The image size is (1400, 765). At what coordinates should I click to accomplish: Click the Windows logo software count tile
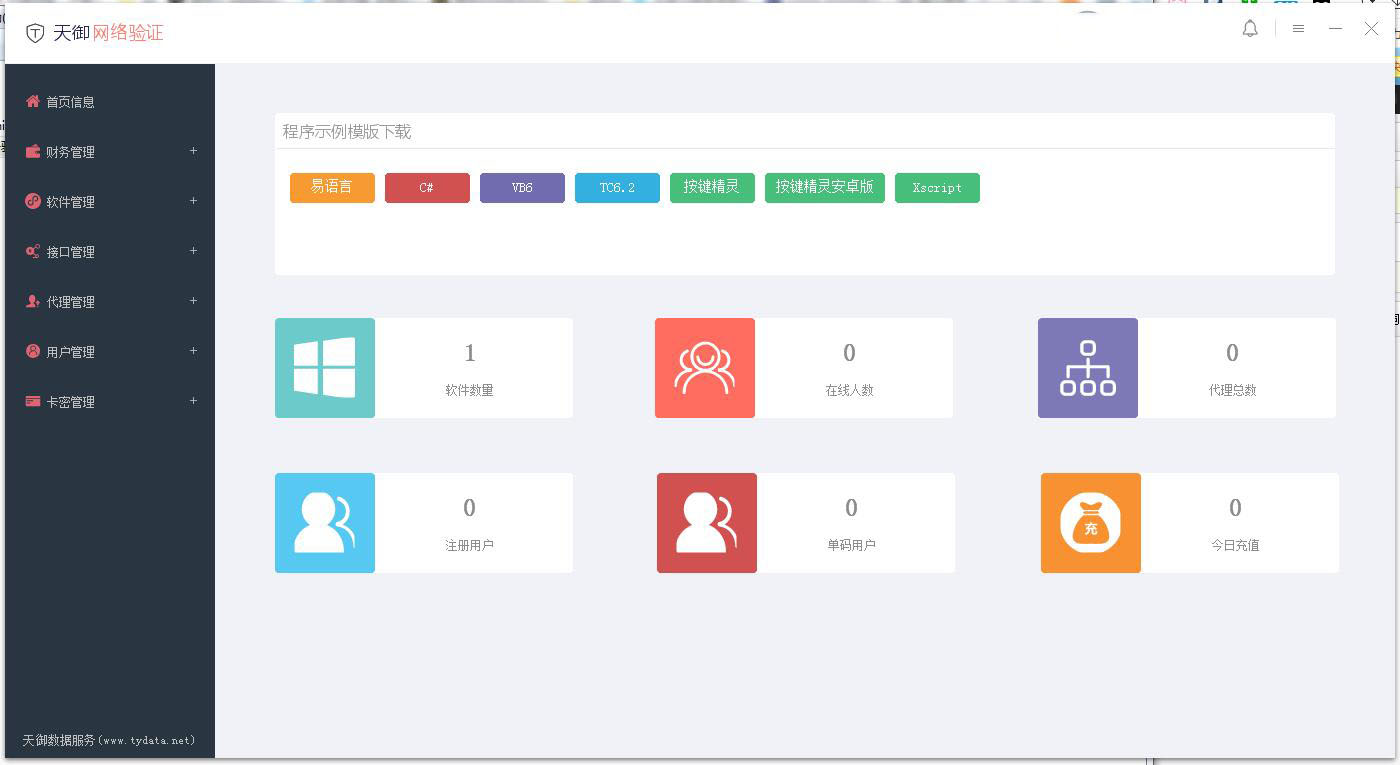pos(325,368)
